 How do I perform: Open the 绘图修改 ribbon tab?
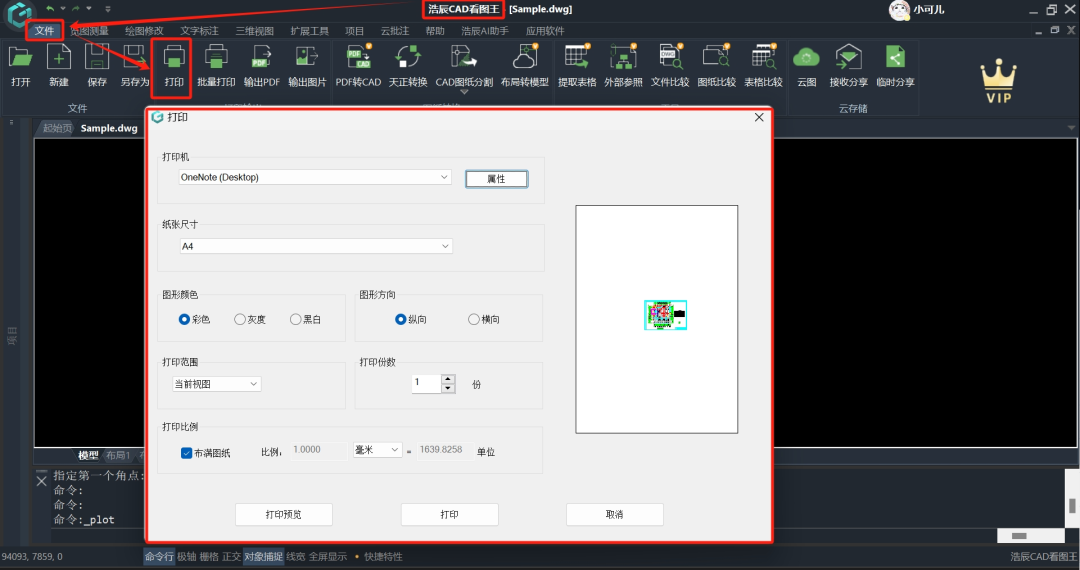(x=145, y=31)
